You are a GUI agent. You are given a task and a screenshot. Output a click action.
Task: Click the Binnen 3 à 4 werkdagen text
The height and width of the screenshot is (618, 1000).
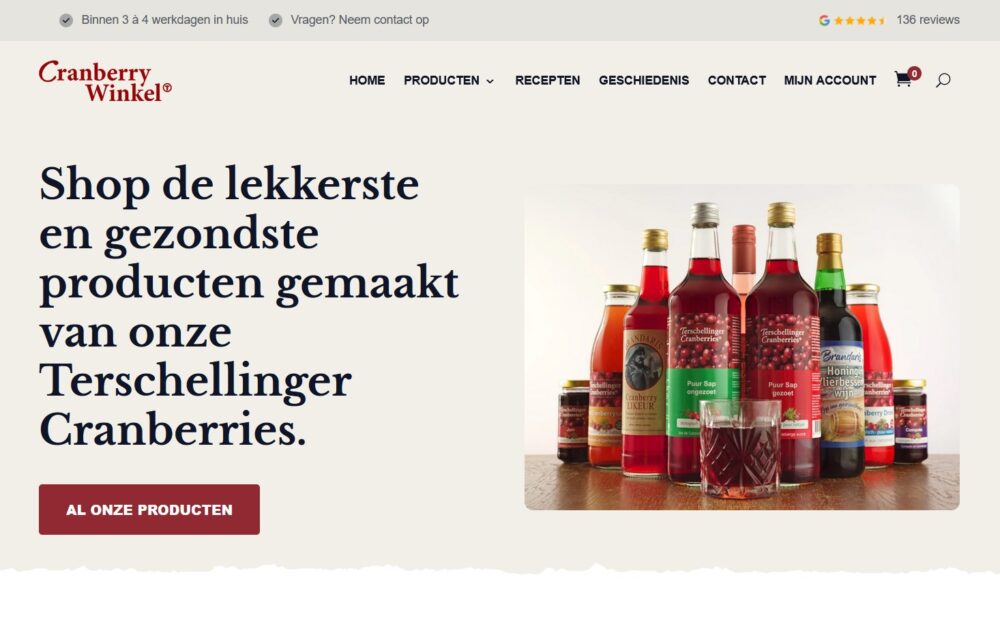(165, 20)
